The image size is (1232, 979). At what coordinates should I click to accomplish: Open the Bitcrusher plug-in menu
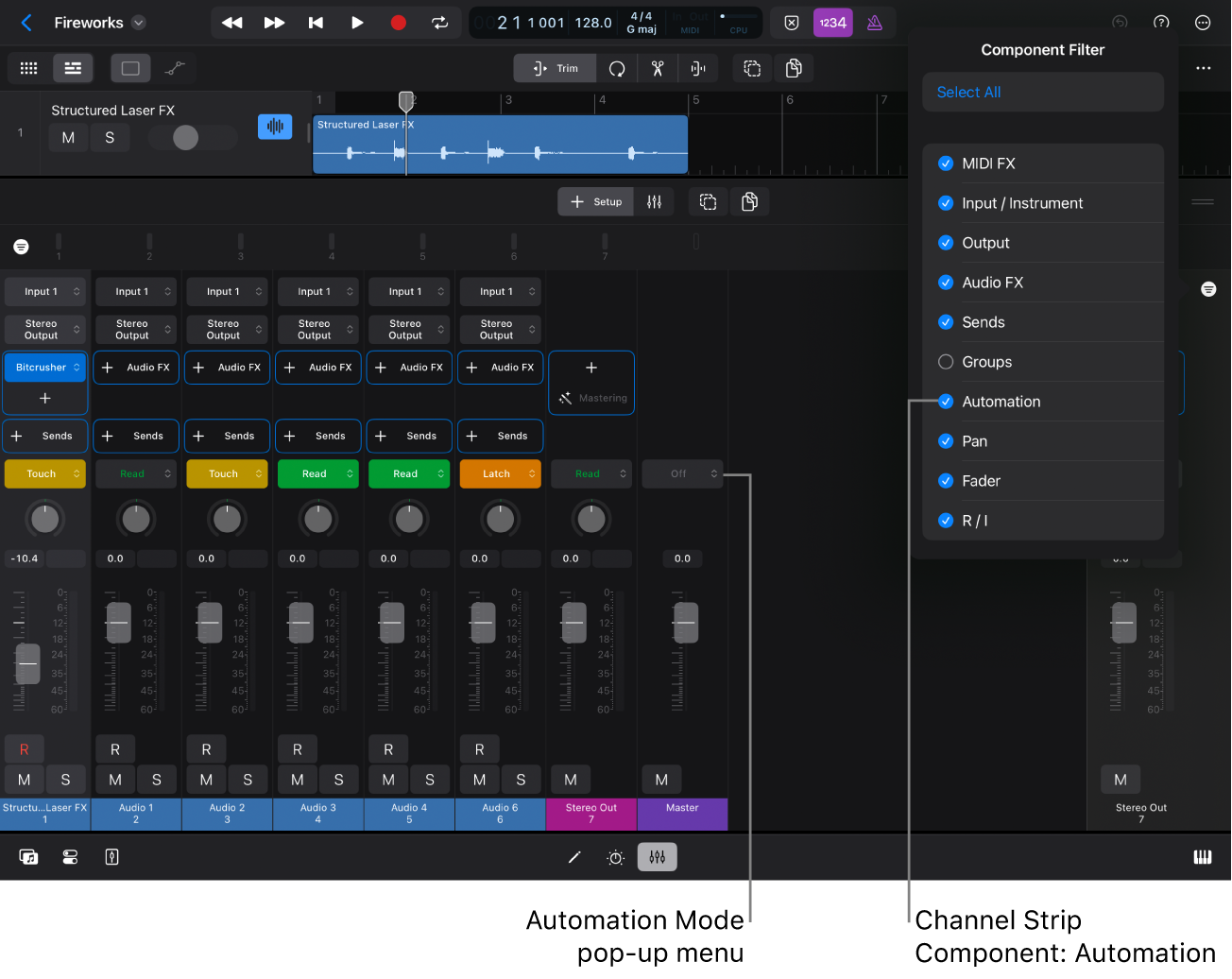[45, 368]
